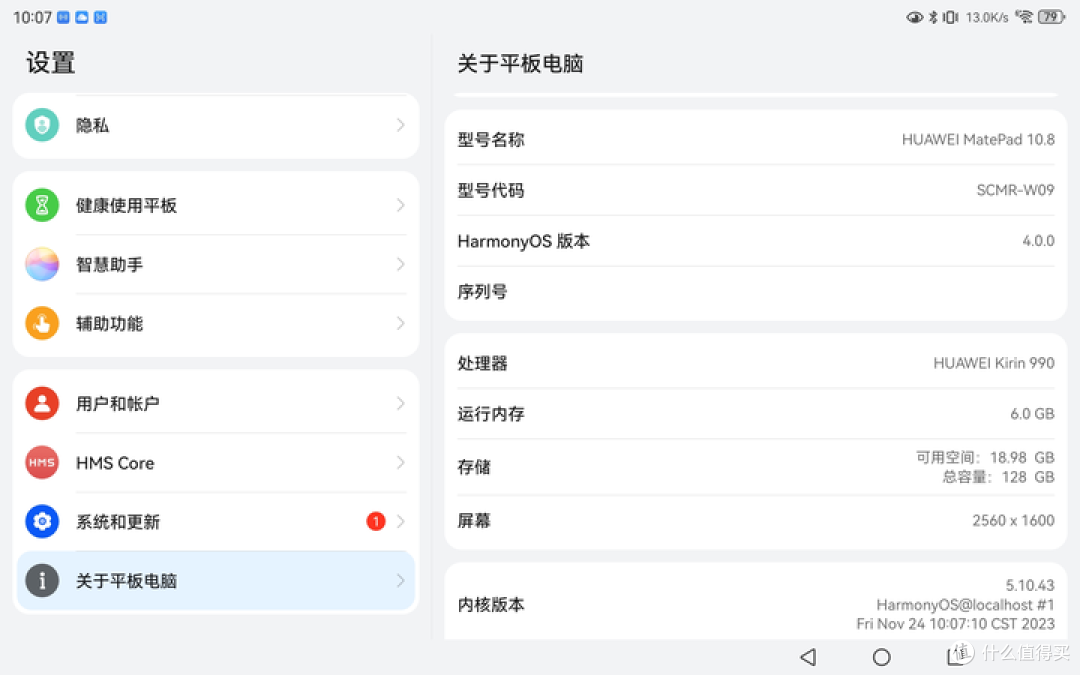Tap the vibrate mode status icon
1080x675 pixels.
(951, 17)
